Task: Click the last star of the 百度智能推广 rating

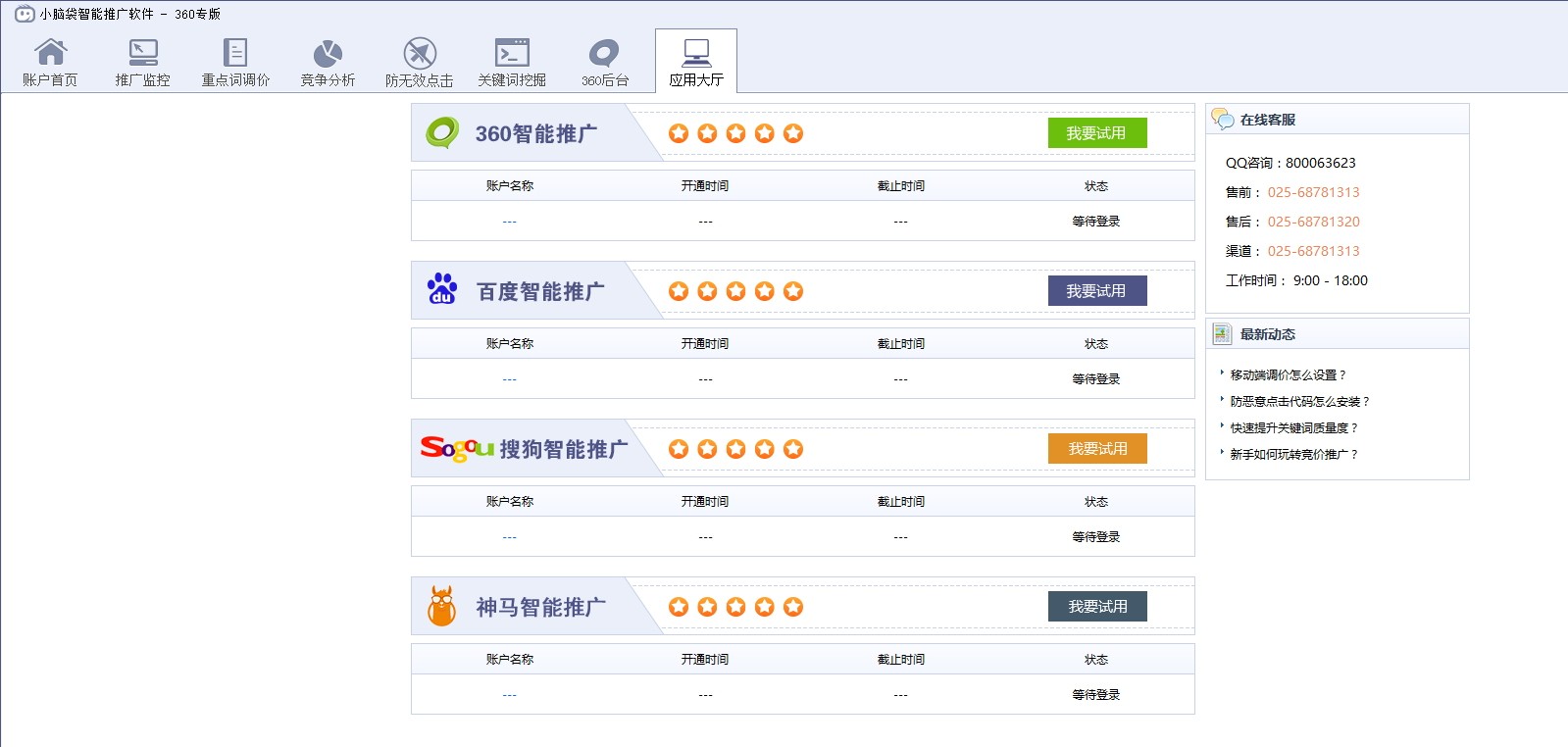Action: point(793,291)
